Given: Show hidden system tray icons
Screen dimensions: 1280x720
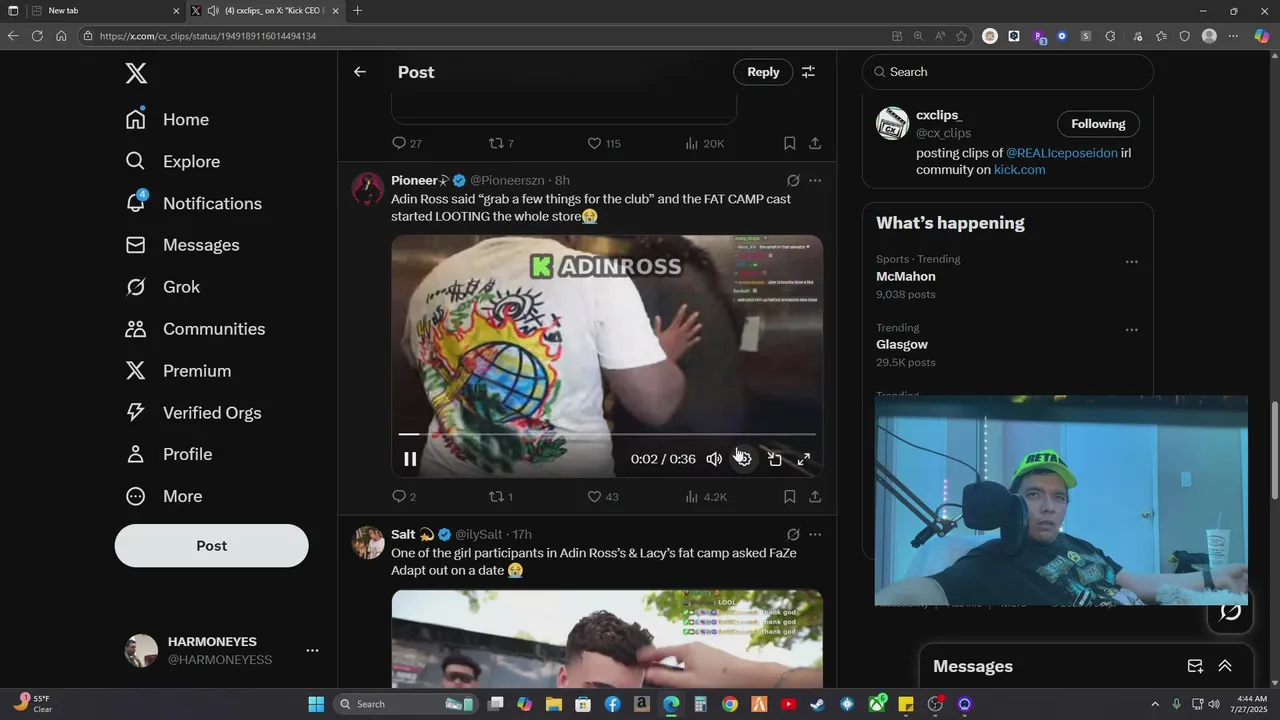Looking at the screenshot, I should [1155, 704].
